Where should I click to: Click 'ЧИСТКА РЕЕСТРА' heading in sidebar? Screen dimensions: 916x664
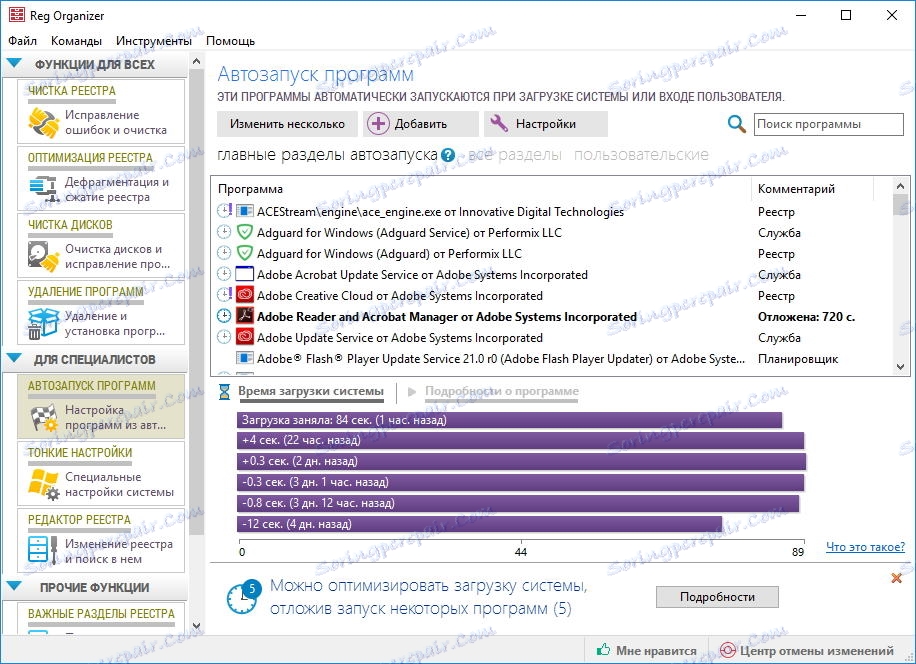click(71, 91)
